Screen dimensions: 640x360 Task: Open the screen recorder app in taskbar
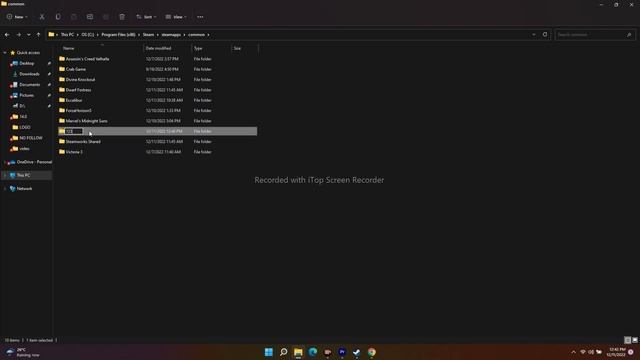click(x=327, y=352)
